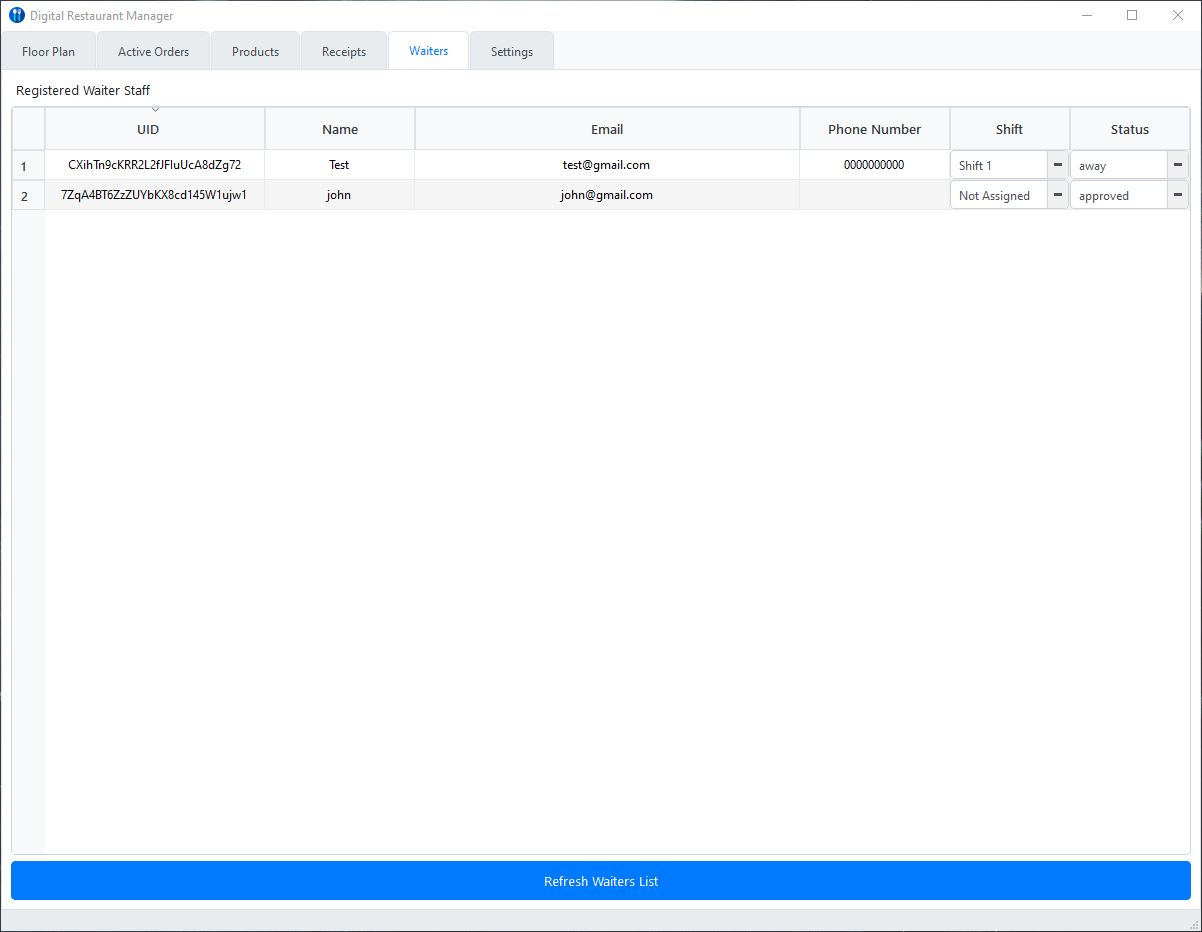Click the Digital Restaurant Manager app icon
Image resolution: width=1202 pixels, height=932 pixels.
(16, 15)
